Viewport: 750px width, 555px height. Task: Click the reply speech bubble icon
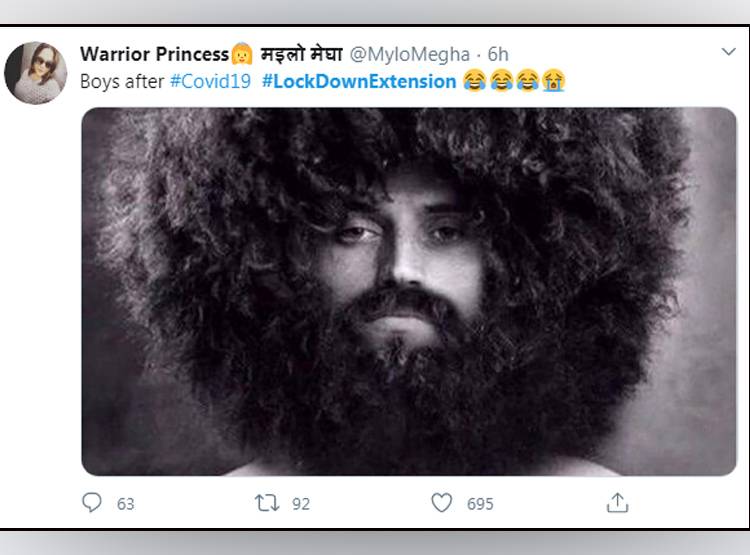coord(93,502)
